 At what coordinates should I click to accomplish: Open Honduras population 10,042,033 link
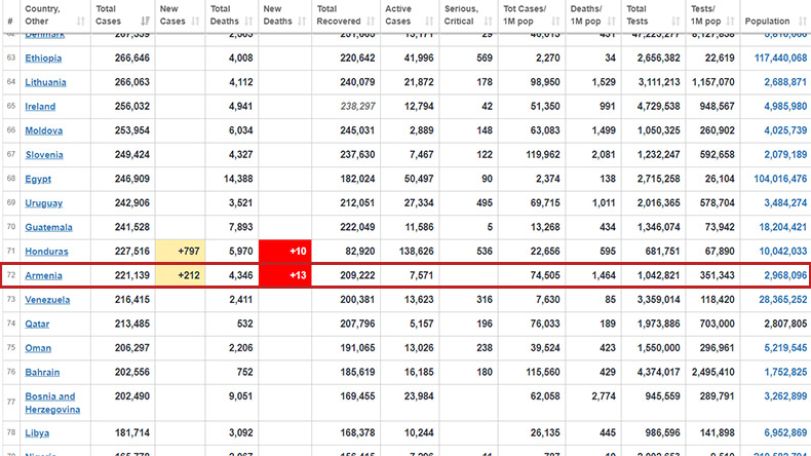point(783,251)
